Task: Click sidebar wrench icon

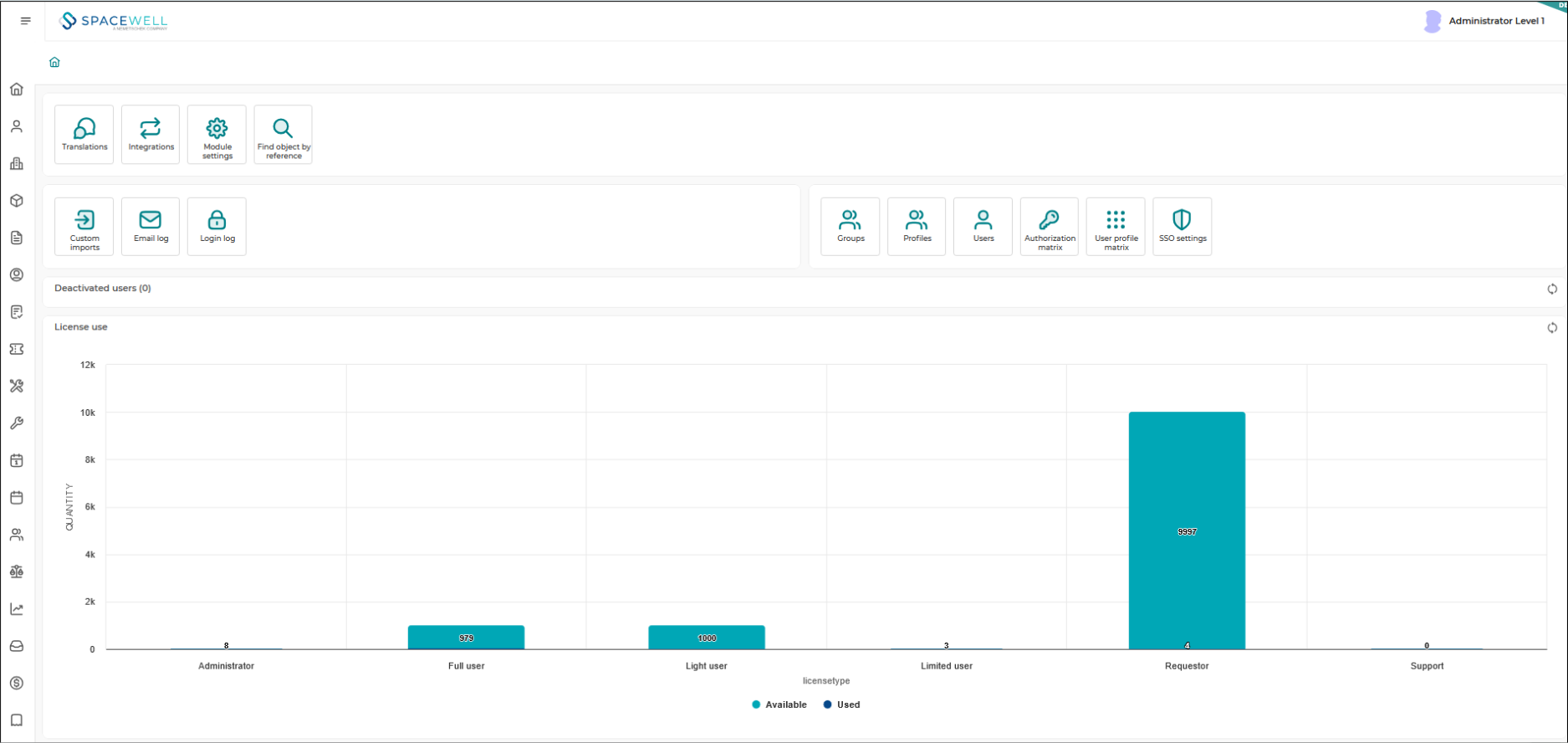Action: 17,423
